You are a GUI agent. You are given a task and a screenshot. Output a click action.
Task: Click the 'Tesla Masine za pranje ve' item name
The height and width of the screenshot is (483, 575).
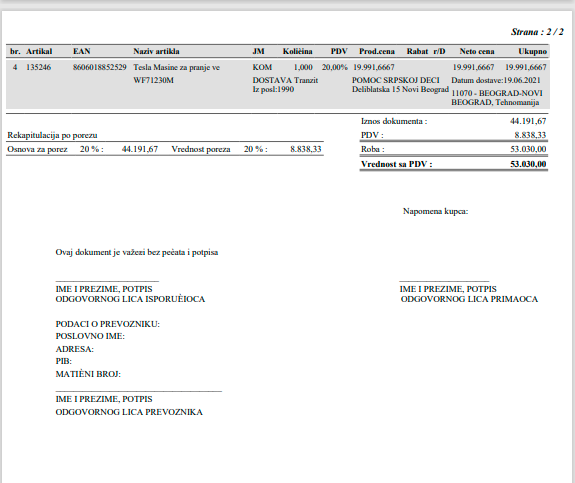[x=176, y=67]
